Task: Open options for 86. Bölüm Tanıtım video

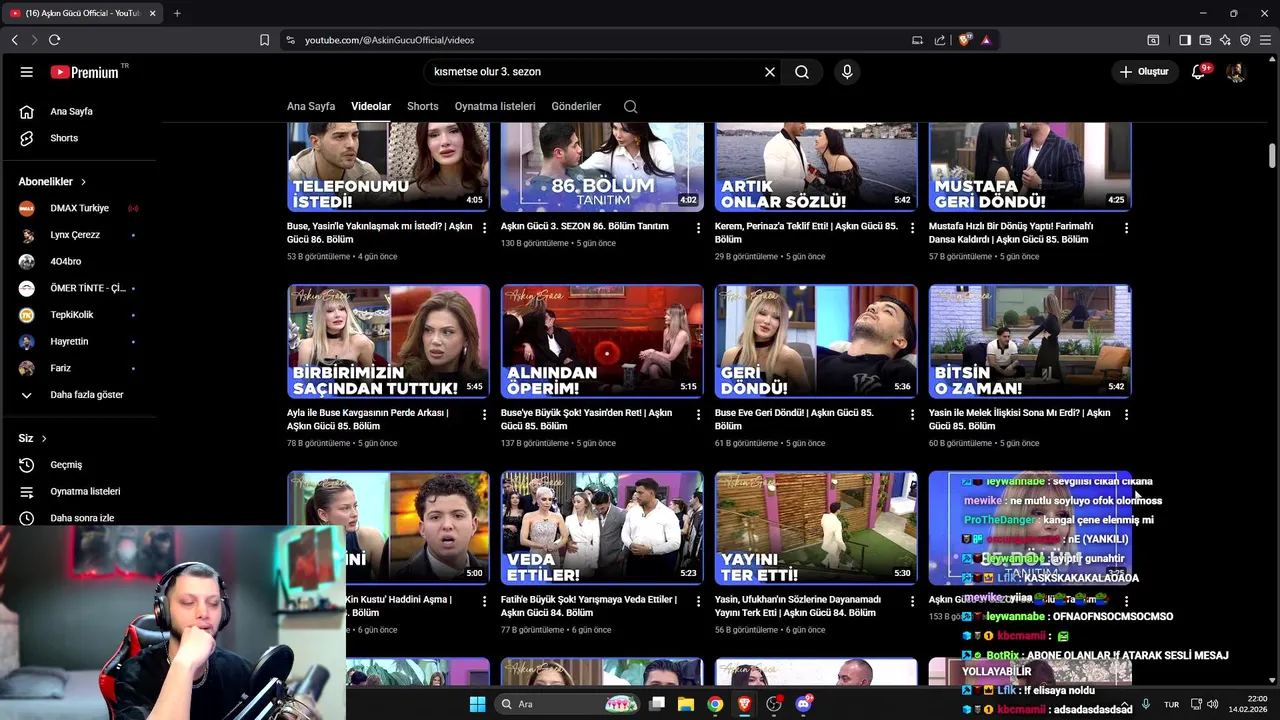Action: (x=698, y=228)
